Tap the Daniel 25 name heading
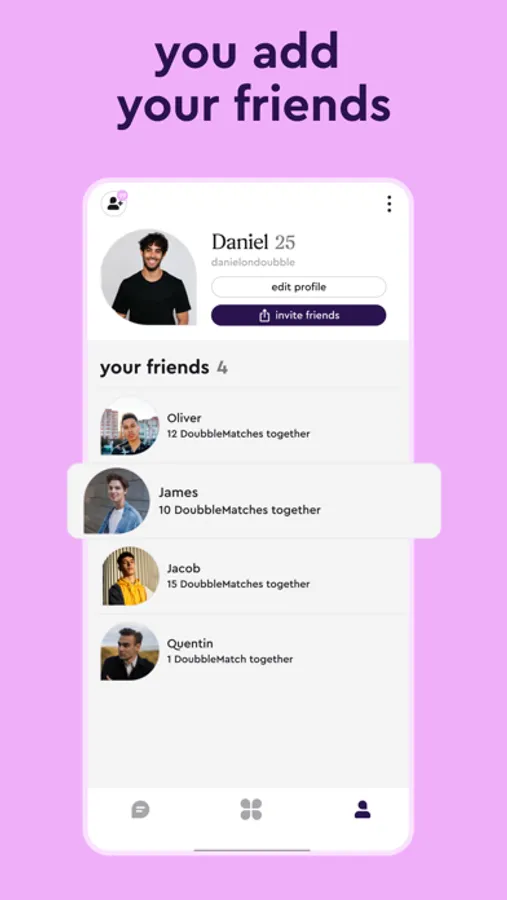This screenshot has height=900, width=507. click(x=253, y=242)
